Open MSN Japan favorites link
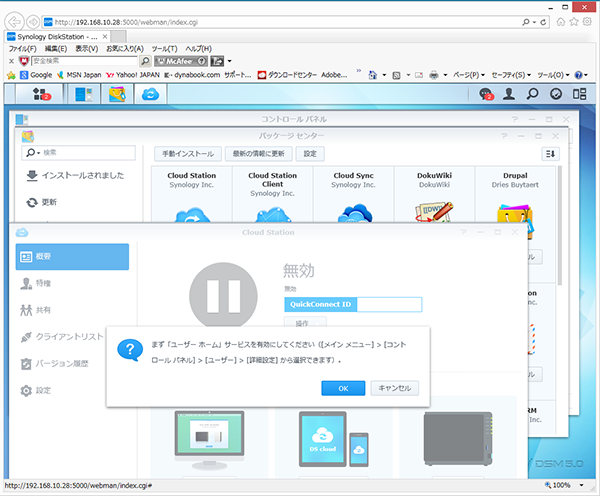600x496 pixels. click(79, 75)
